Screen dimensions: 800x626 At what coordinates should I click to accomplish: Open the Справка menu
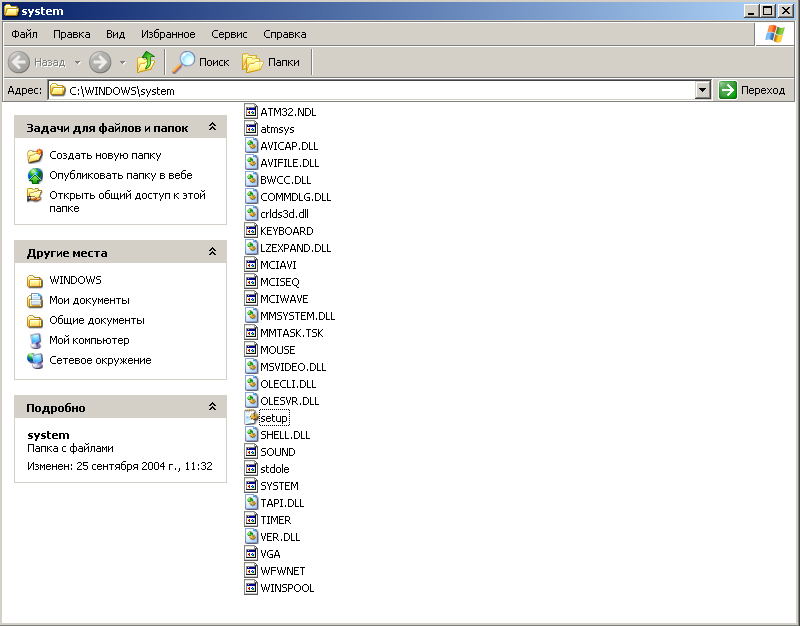coord(285,34)
